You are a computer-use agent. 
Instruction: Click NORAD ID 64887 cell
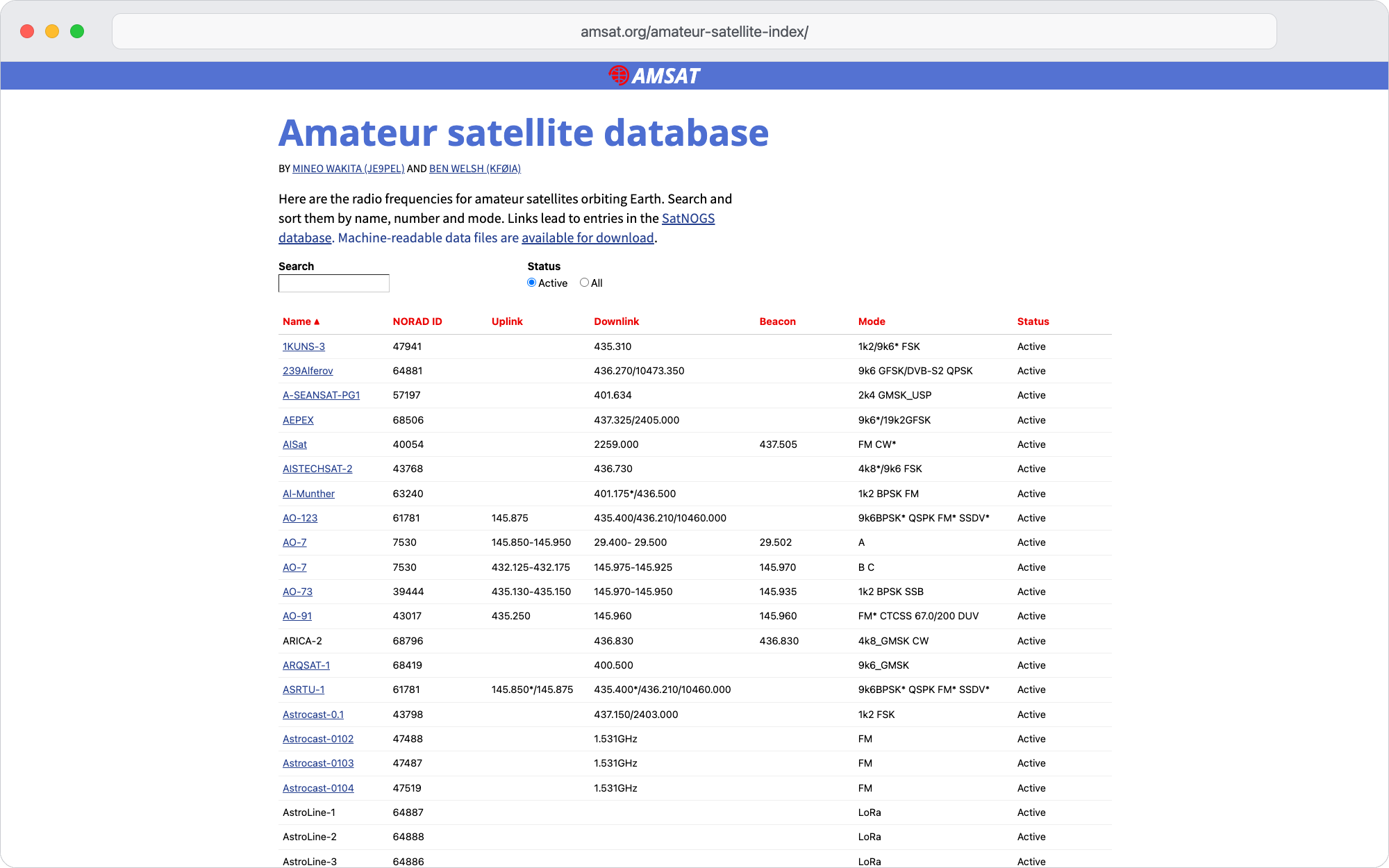click(408, 812)
